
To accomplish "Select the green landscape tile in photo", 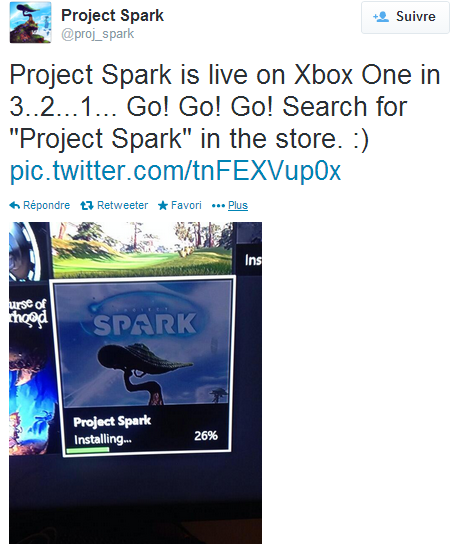I will pyautogui.click(x=142, y=249).
